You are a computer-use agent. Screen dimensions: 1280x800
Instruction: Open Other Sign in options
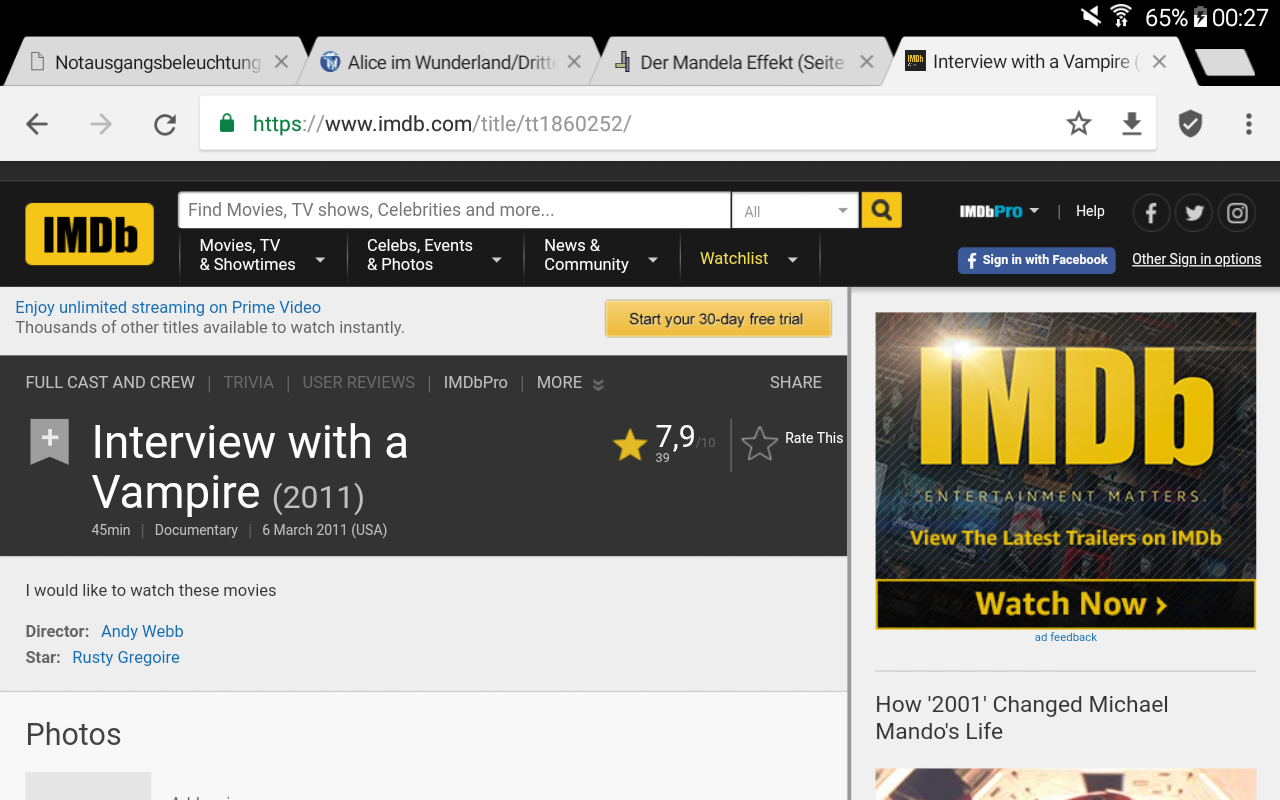[1196, 259]
